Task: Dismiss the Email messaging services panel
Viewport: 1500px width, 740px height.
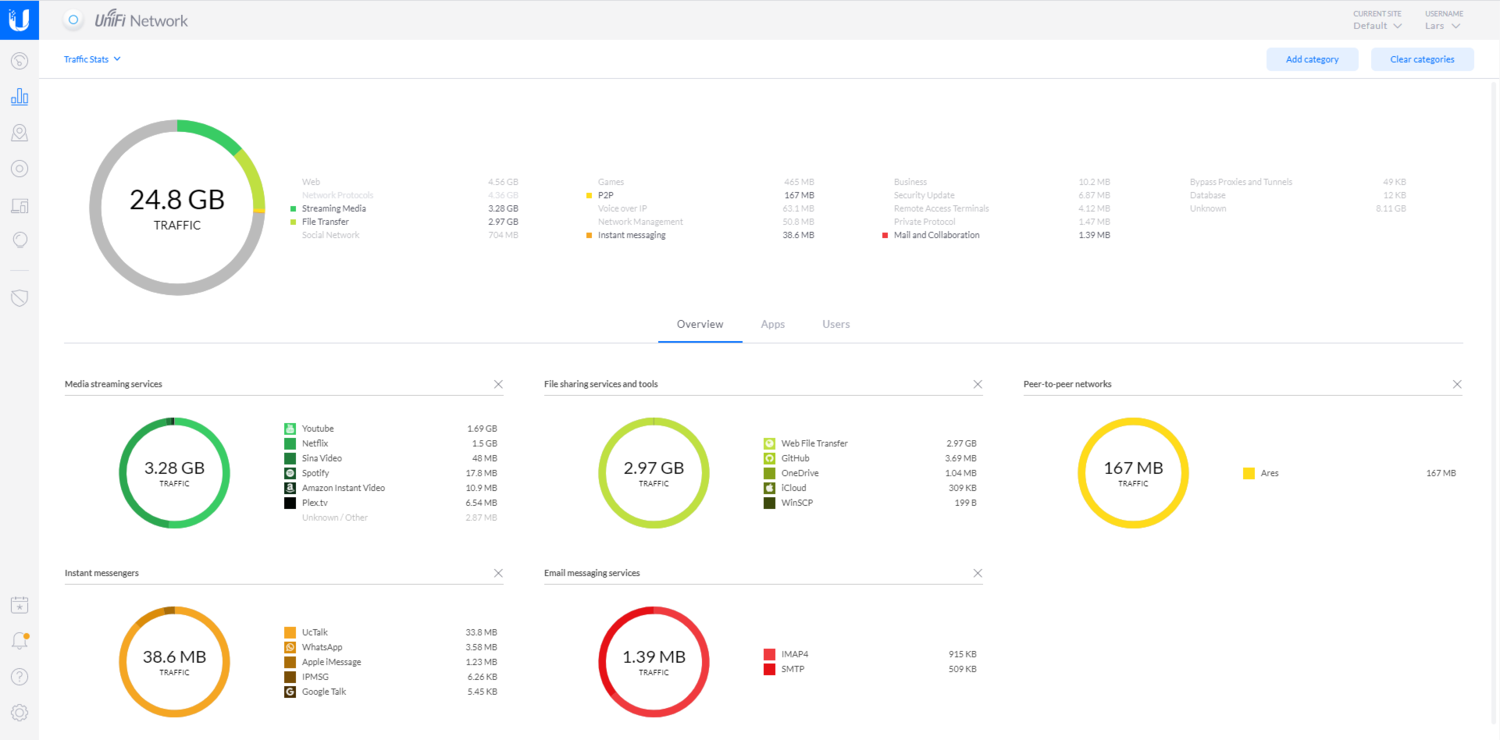Action: click(977, 573)
